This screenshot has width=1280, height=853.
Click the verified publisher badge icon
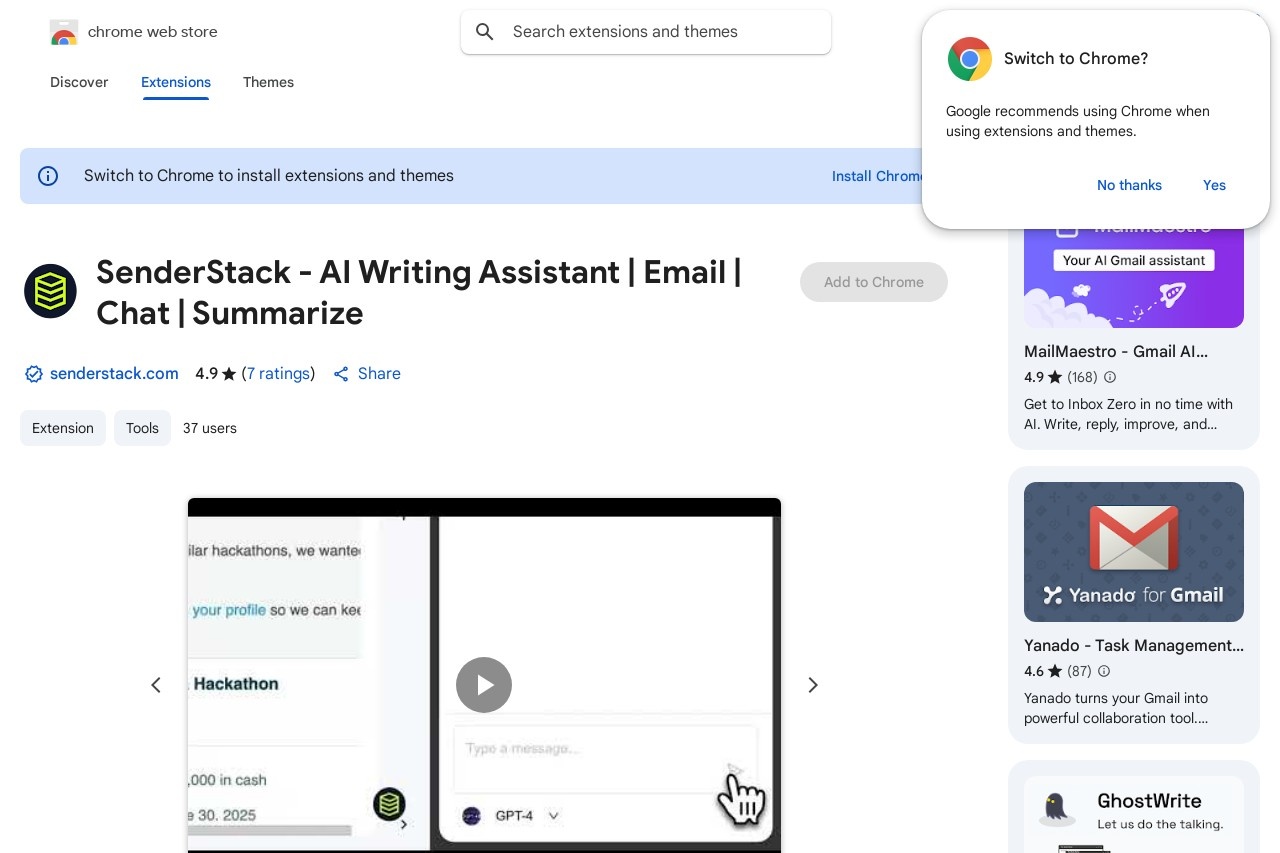point(34,374)
